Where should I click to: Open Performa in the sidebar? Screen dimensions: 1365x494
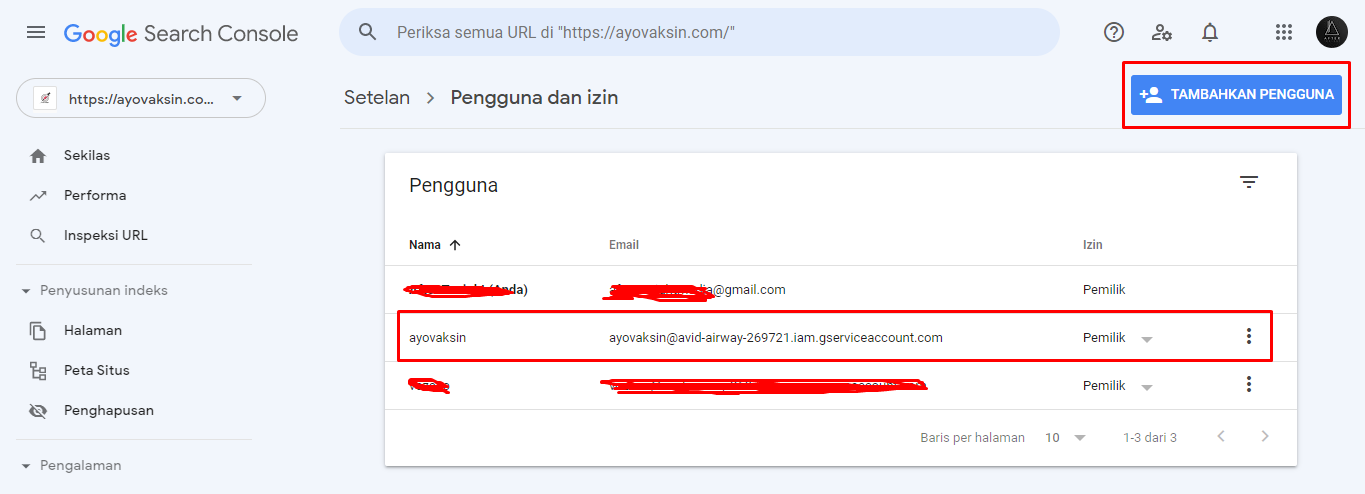coord(95,195)
